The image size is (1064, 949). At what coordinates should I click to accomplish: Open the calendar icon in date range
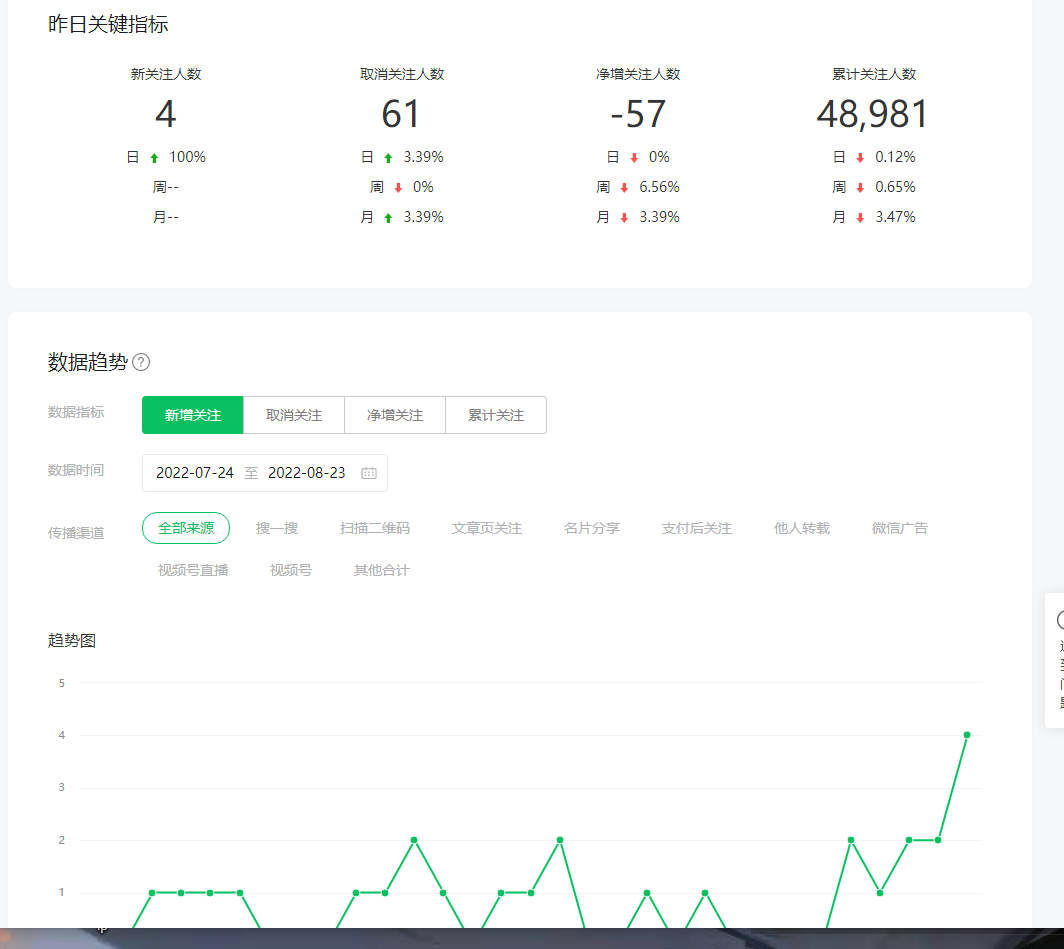(369, 473)
